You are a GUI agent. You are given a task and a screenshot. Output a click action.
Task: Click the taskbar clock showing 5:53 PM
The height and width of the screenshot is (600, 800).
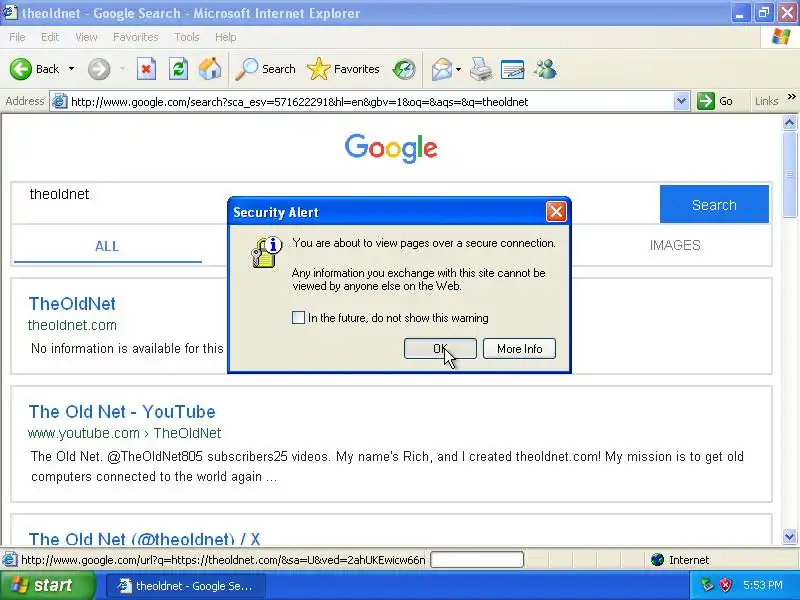click(x=763, y=585)
